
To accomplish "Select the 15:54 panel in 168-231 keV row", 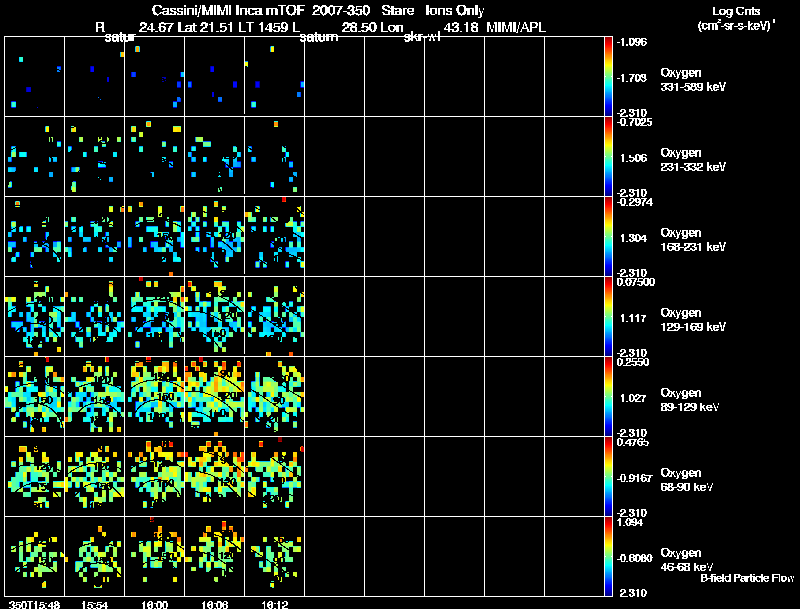I will tap(94, 236).
